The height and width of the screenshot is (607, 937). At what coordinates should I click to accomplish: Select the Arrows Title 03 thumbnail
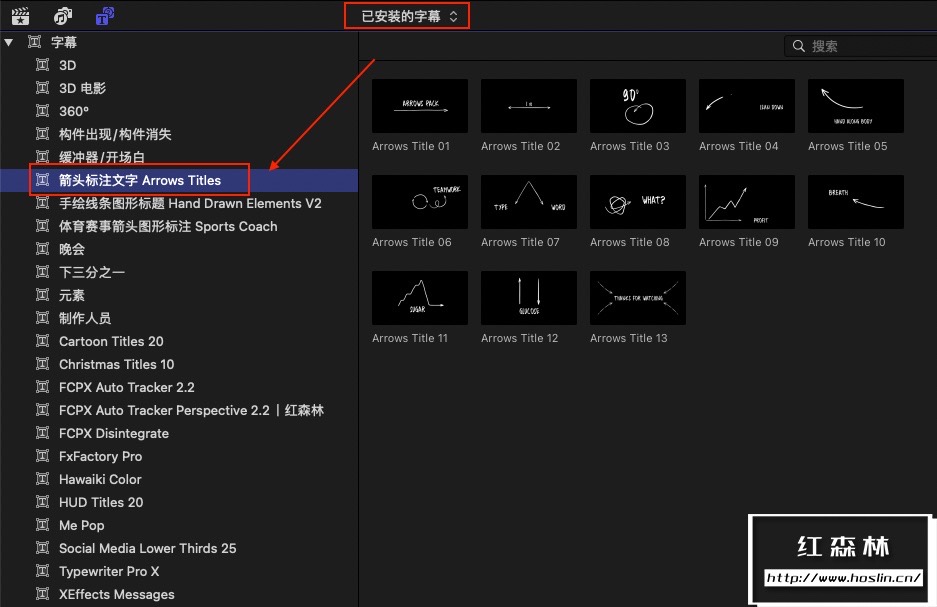[638, 106]
